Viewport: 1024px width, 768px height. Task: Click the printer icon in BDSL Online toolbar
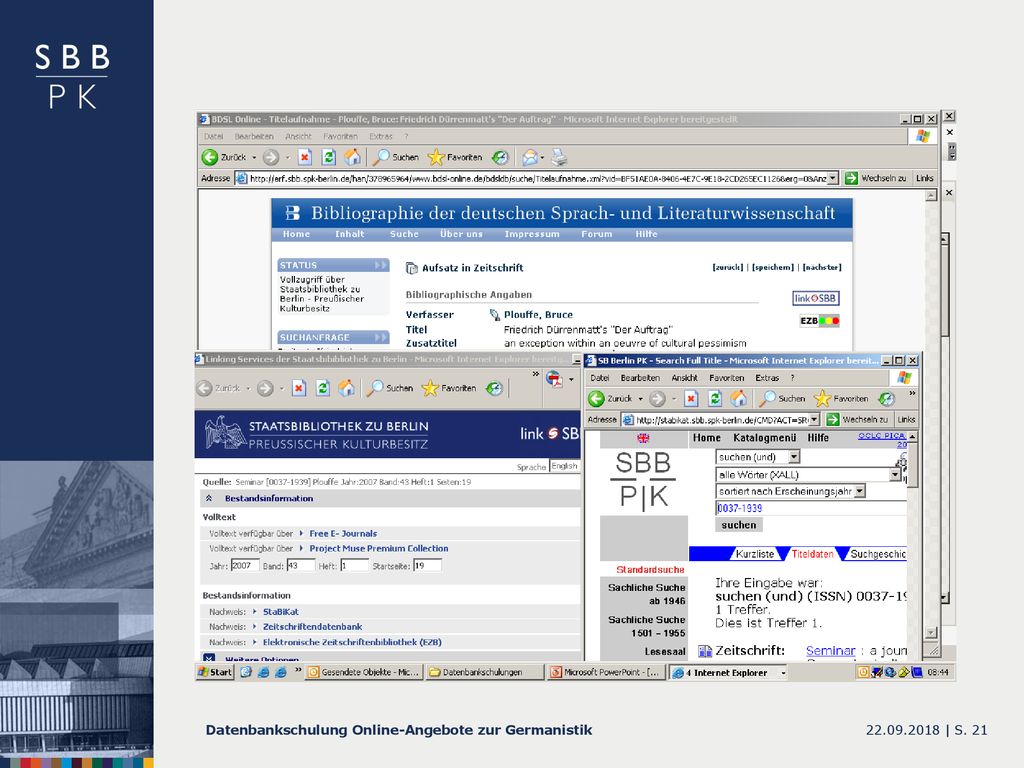(x=559, y=157)
